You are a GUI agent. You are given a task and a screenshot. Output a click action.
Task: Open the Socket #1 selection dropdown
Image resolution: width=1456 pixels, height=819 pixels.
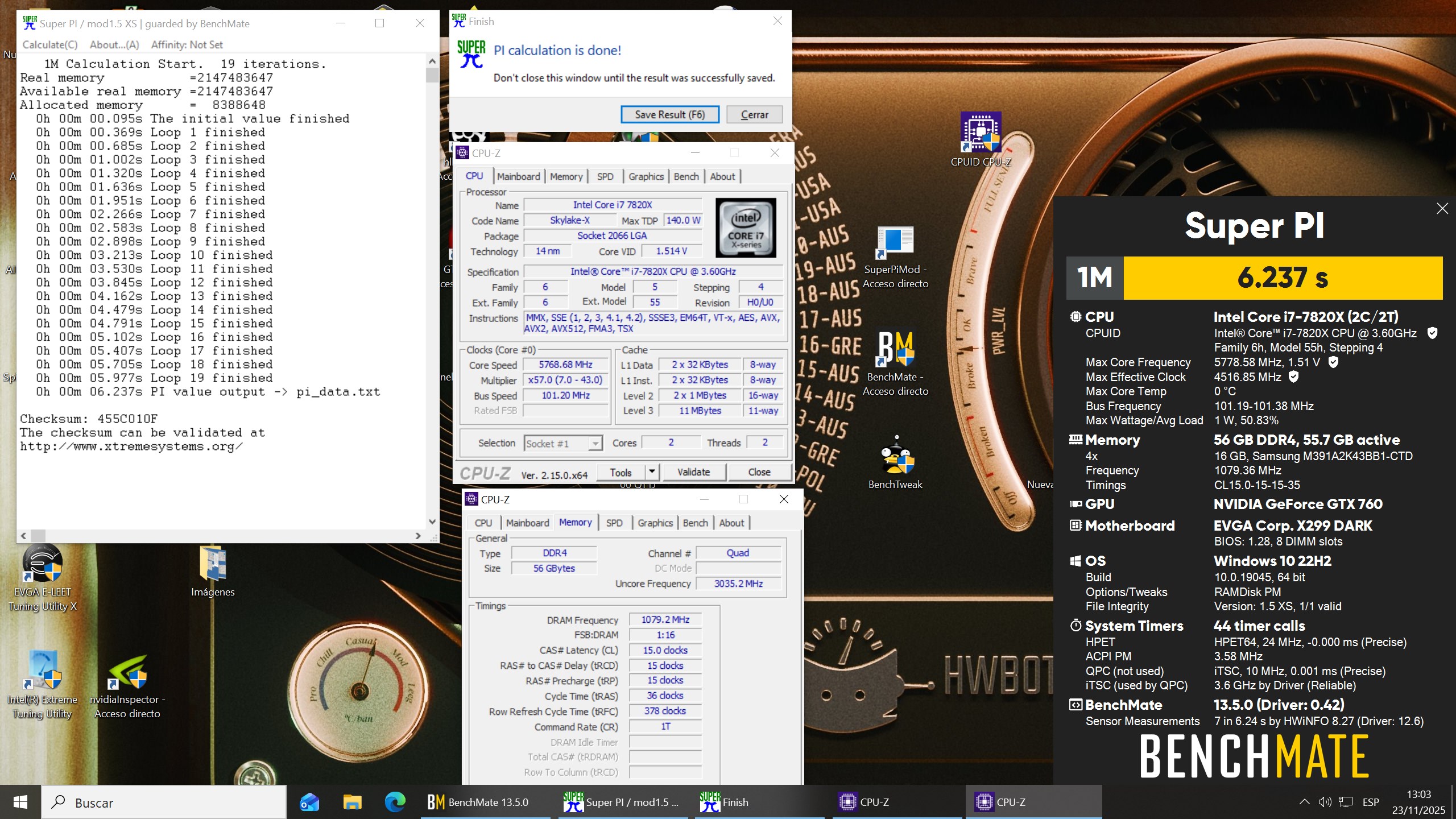click(595, 443)
